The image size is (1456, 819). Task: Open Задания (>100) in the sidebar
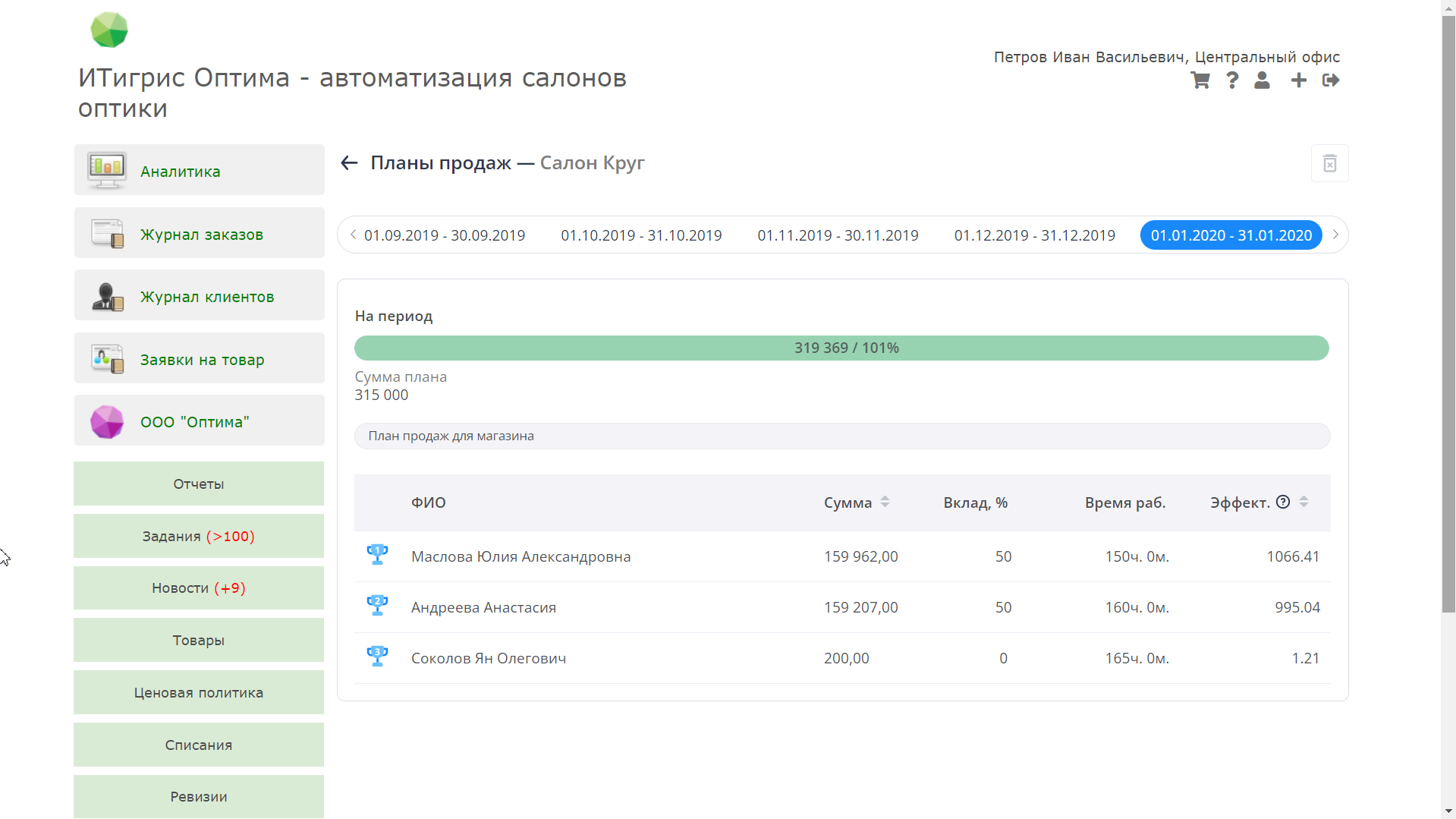(199, 536)
